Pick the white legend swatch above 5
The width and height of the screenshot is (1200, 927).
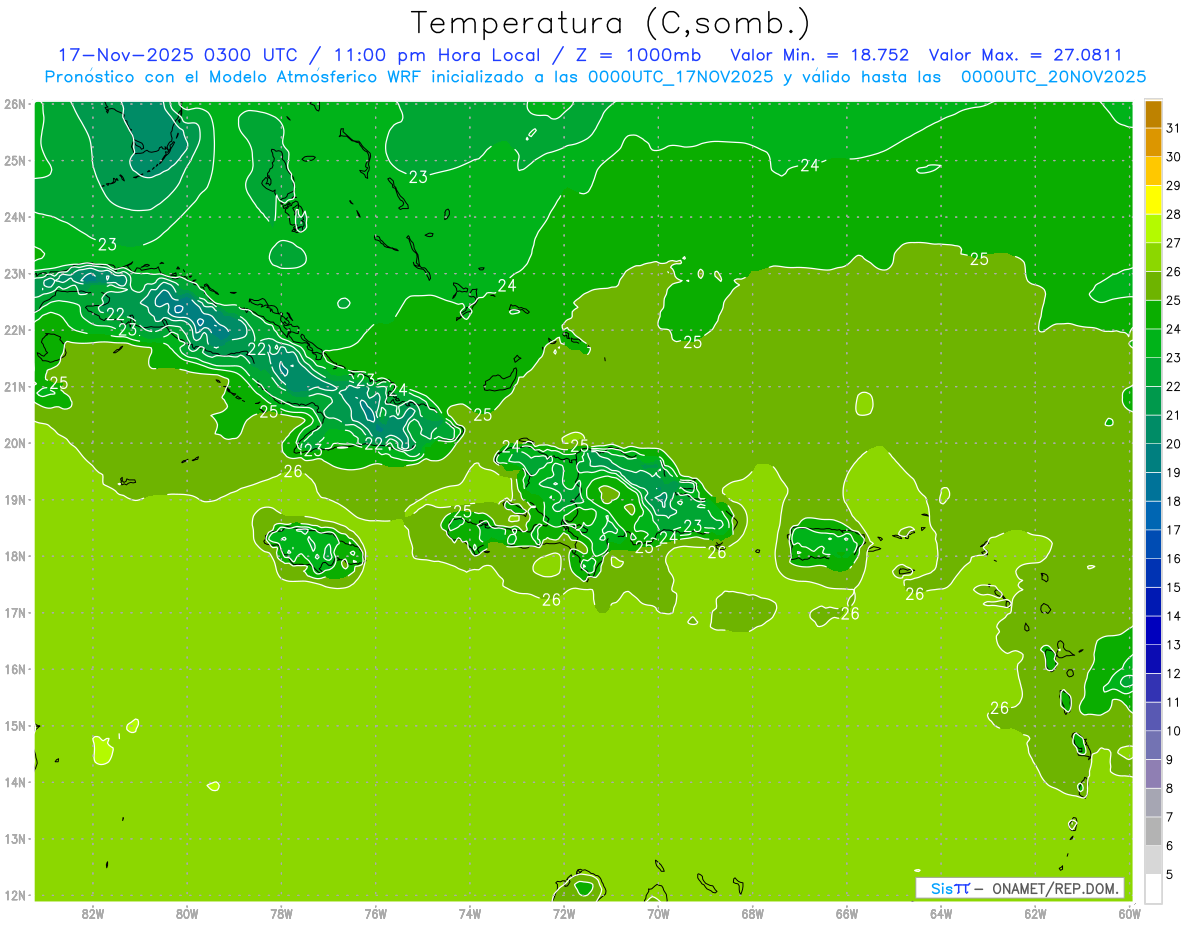pos(1153,888)
